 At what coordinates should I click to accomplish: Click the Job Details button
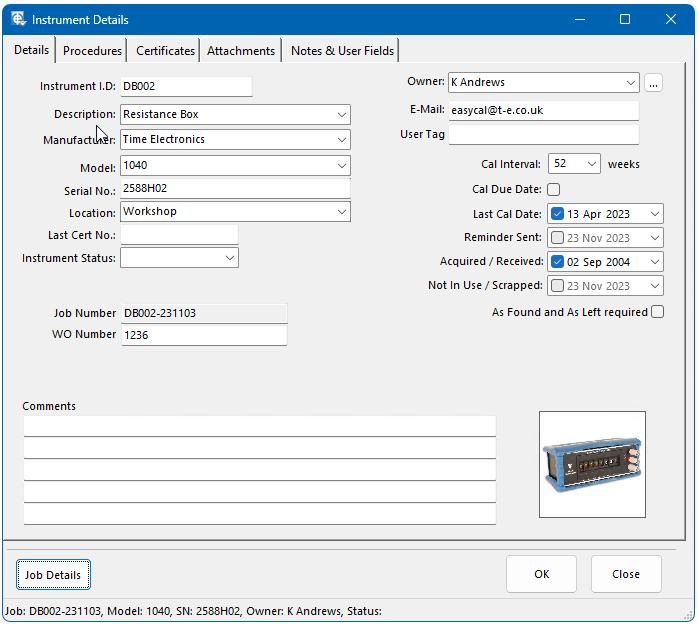coord(53,575)
